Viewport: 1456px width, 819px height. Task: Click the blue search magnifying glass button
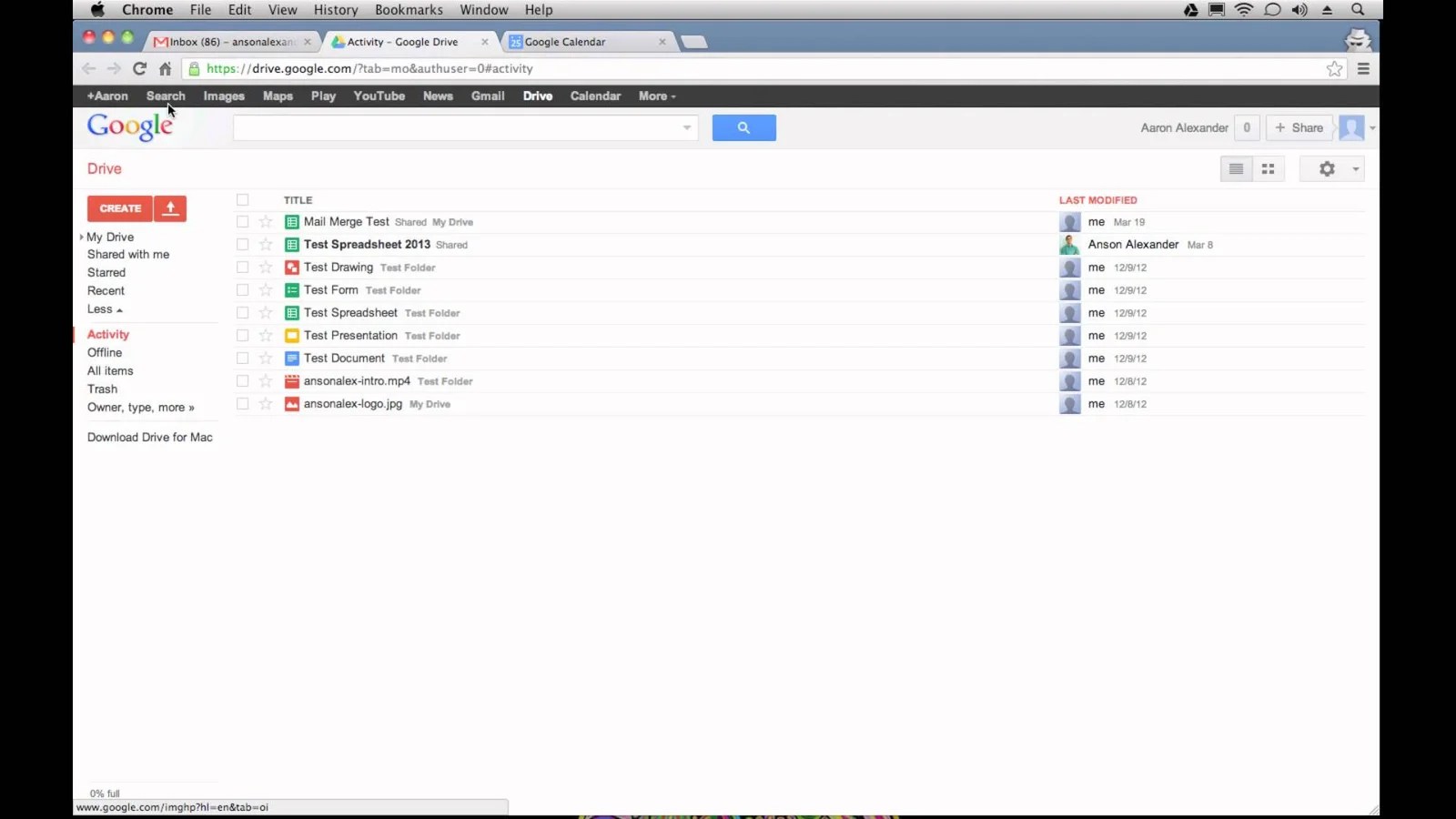pos(744,127)
